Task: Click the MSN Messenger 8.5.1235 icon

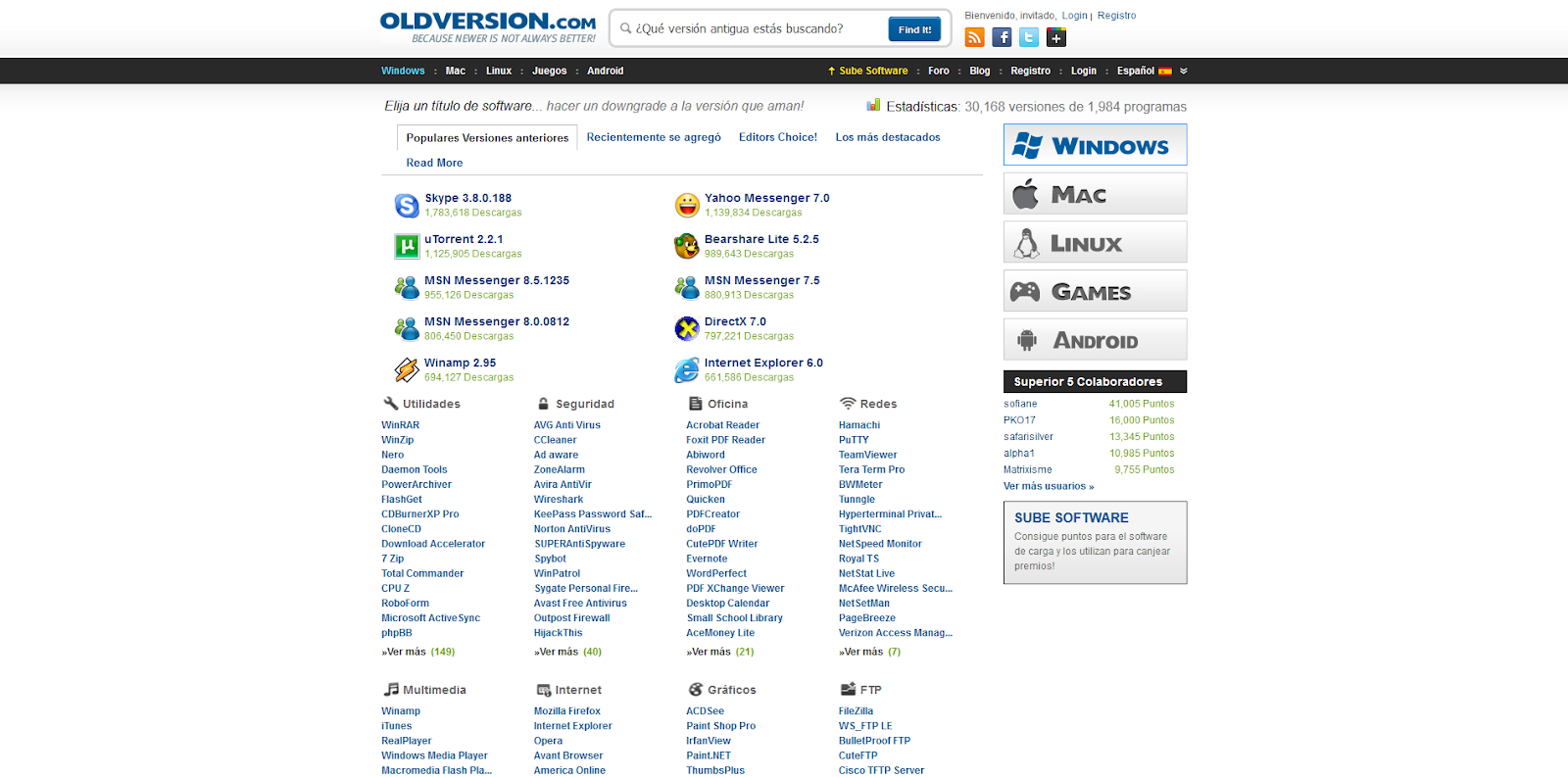Action: (407, 287)
